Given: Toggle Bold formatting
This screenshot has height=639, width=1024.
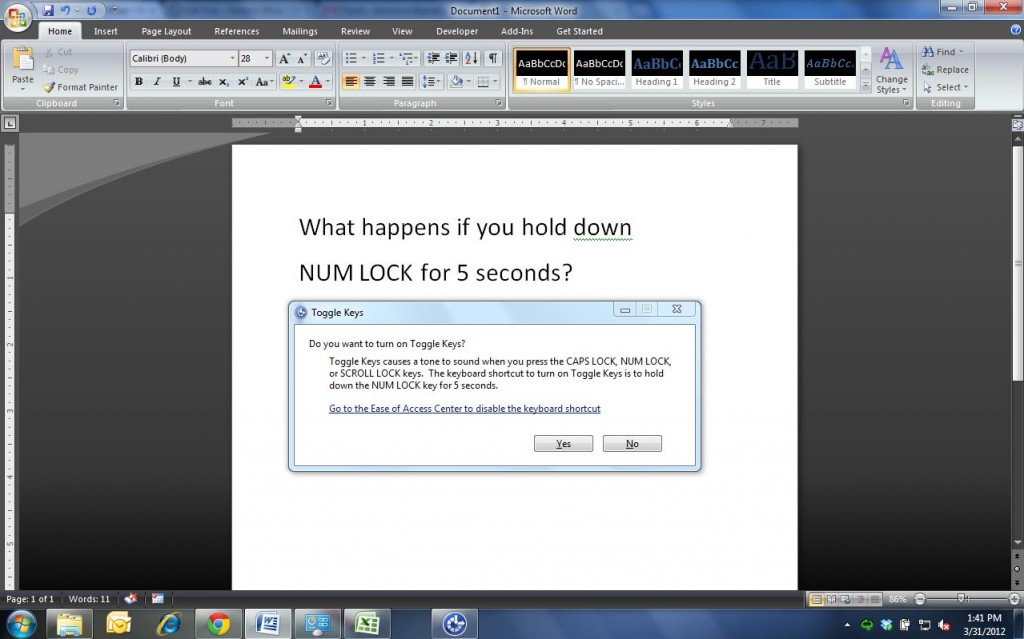Looking at the screenshot, I should [x=138, y=82].
